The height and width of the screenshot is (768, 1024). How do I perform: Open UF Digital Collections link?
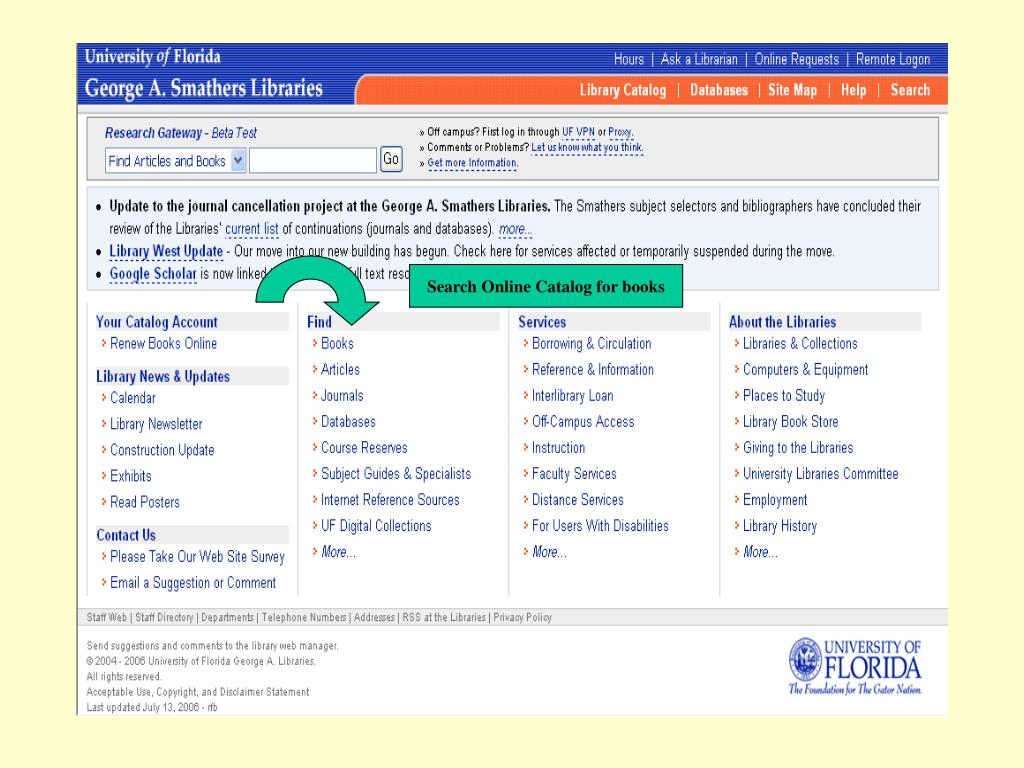(376, 526)
